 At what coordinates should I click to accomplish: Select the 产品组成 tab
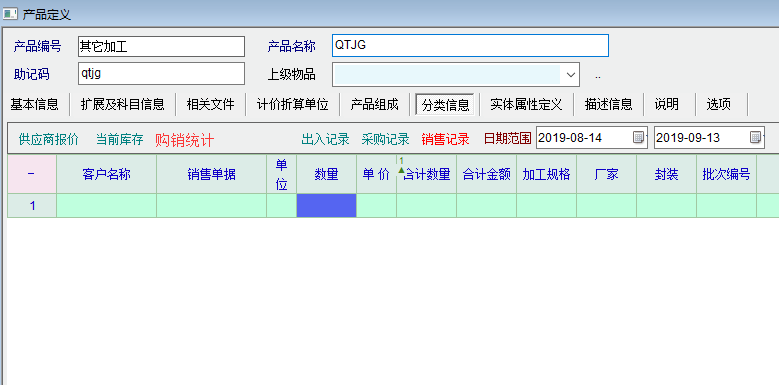374,104
